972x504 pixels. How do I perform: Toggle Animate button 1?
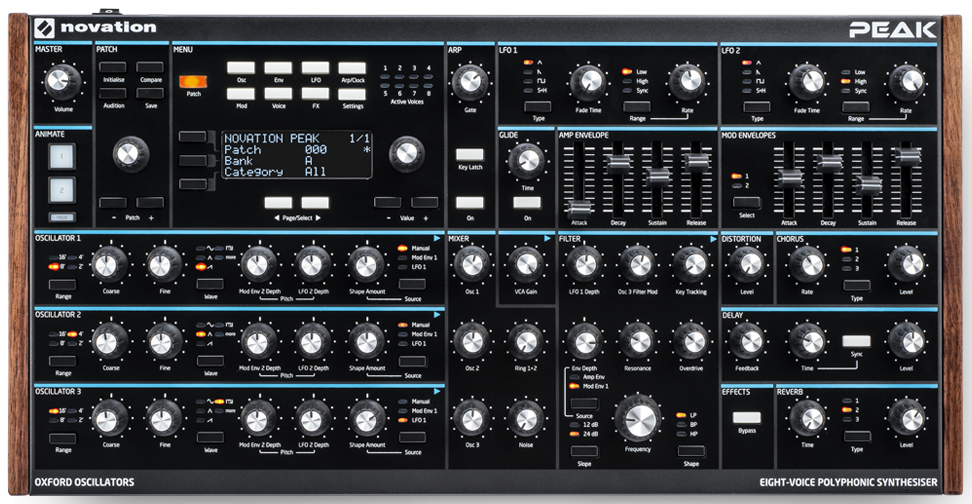coord(62,157)
